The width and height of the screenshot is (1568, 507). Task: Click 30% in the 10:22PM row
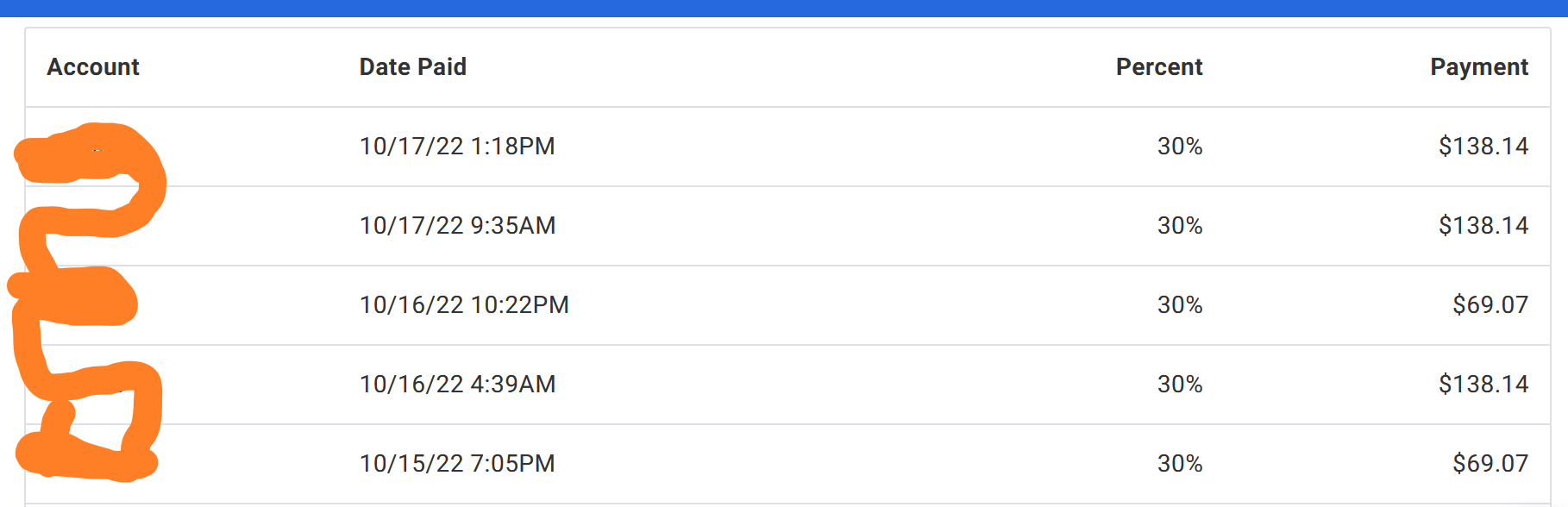1179,305
